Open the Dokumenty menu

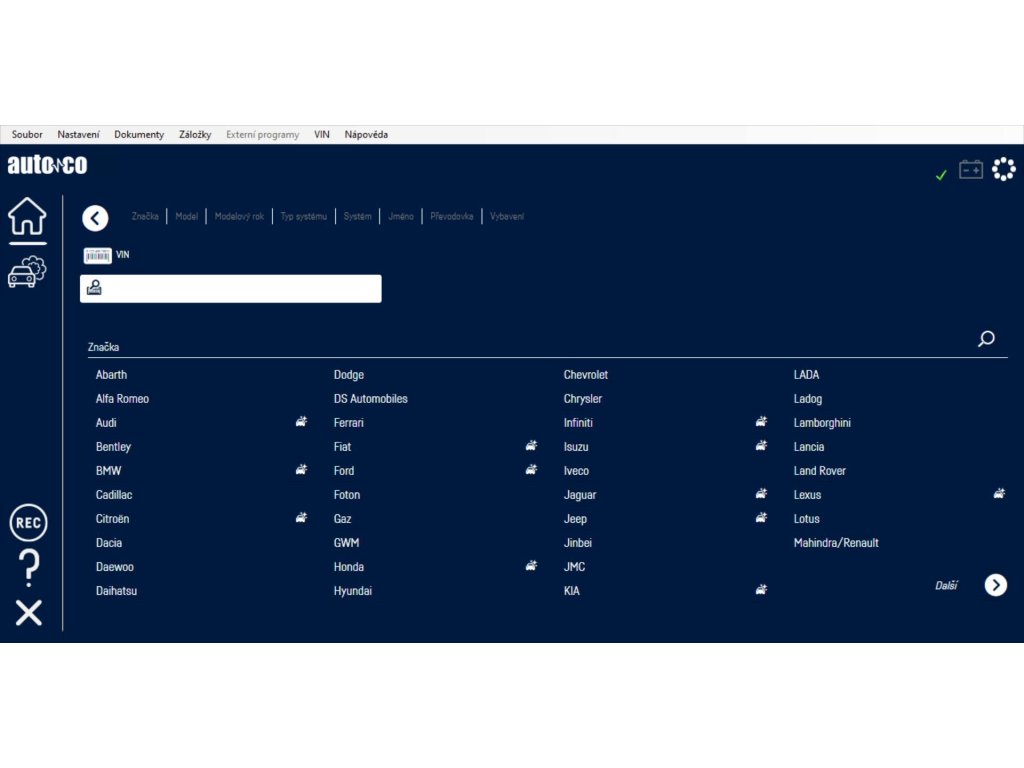click(x=139, y=135)
